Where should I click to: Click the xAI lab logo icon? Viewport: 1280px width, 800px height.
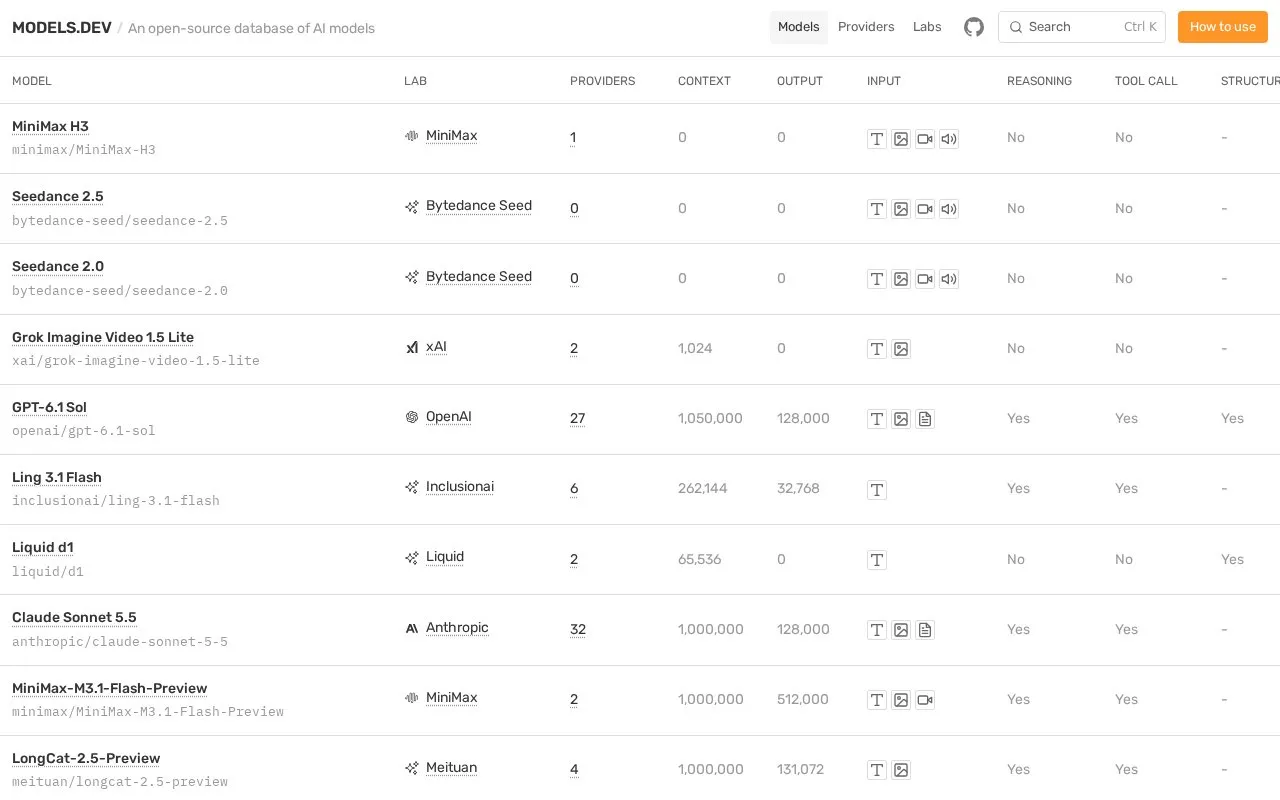click(411, 347)
